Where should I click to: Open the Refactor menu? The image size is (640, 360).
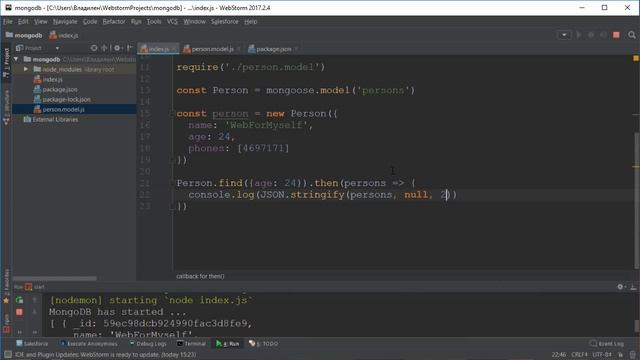pyautogui.click(x=114, y=22)
